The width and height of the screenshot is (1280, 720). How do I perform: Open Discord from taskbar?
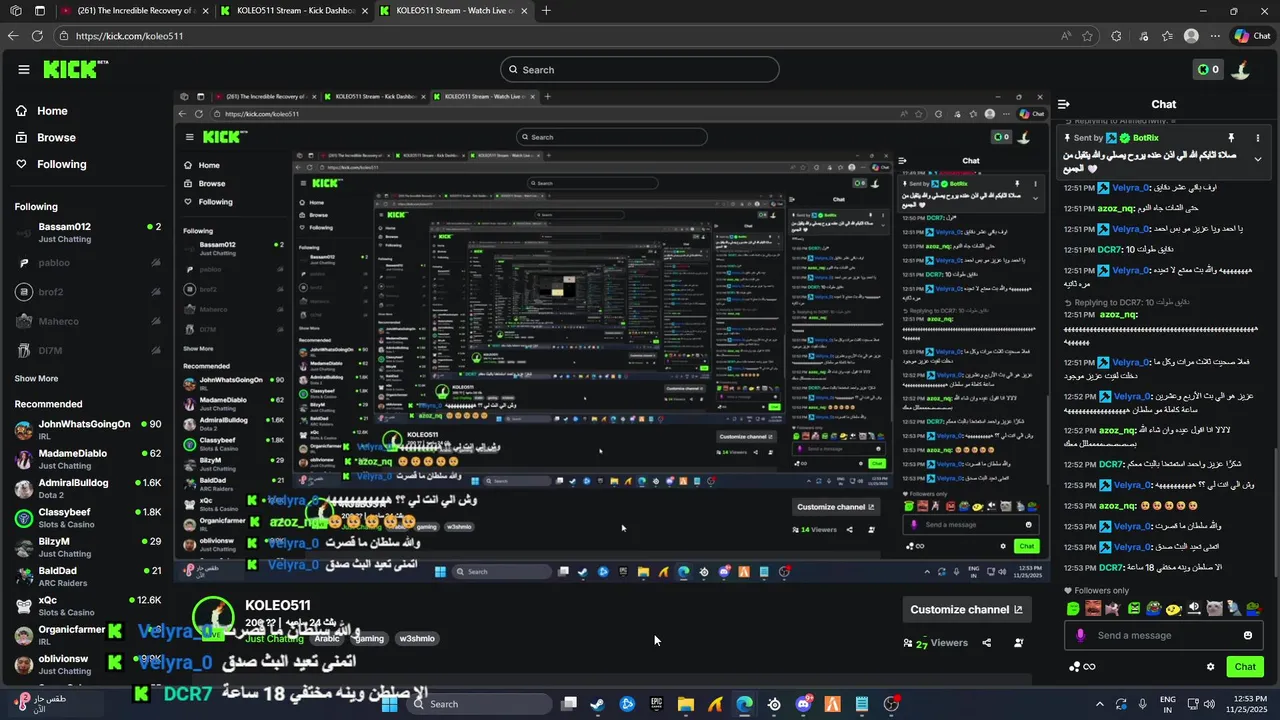point(803,704)
